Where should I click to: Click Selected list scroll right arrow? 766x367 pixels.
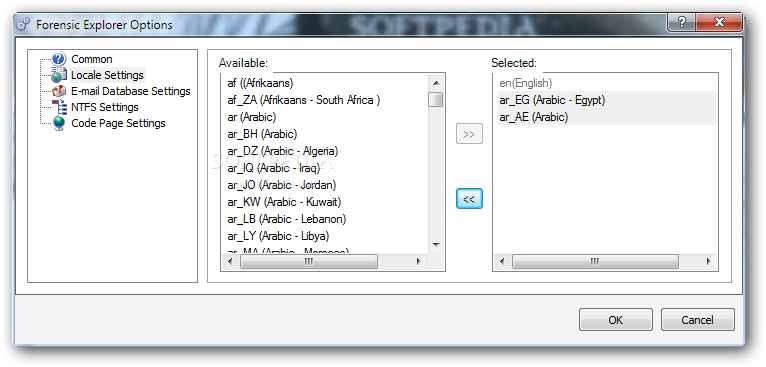click(708, 261)
